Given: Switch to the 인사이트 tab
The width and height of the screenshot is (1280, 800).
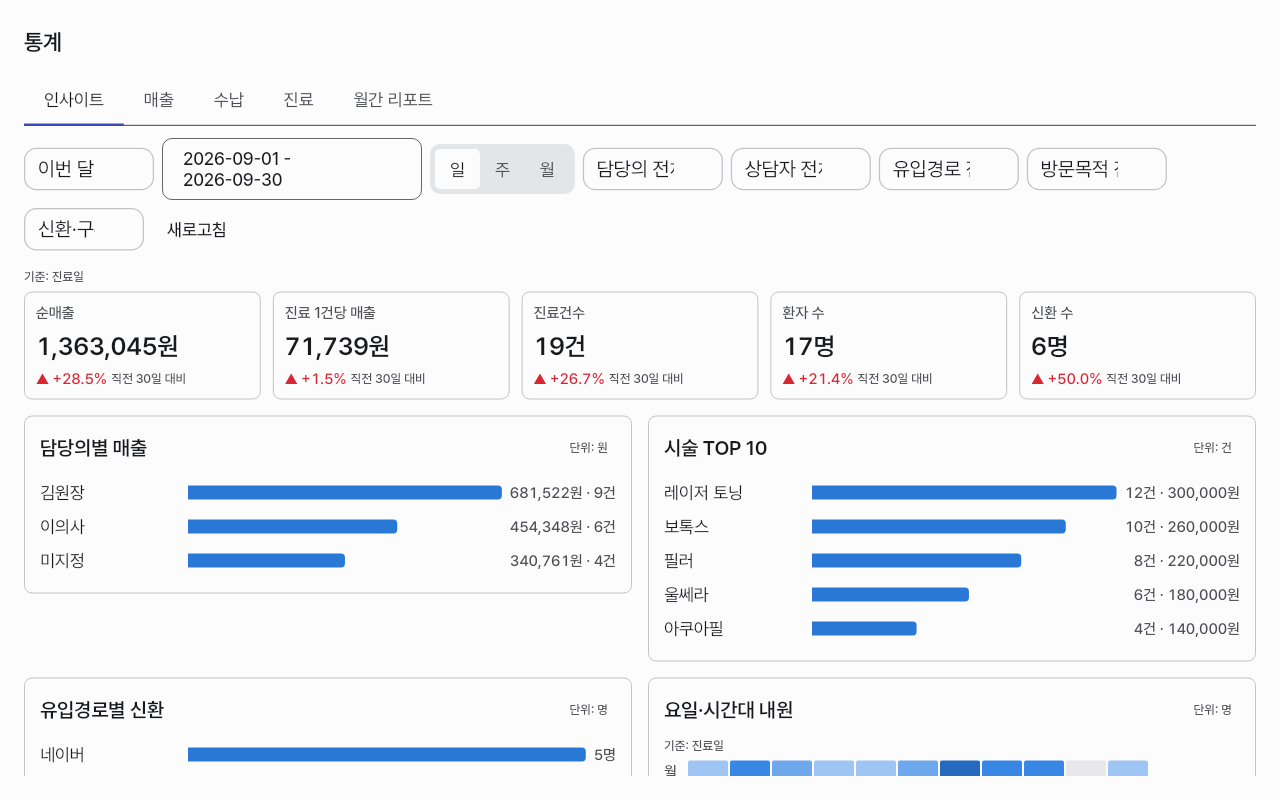Looking at the screenshot, I should click(x=74, y=100).
